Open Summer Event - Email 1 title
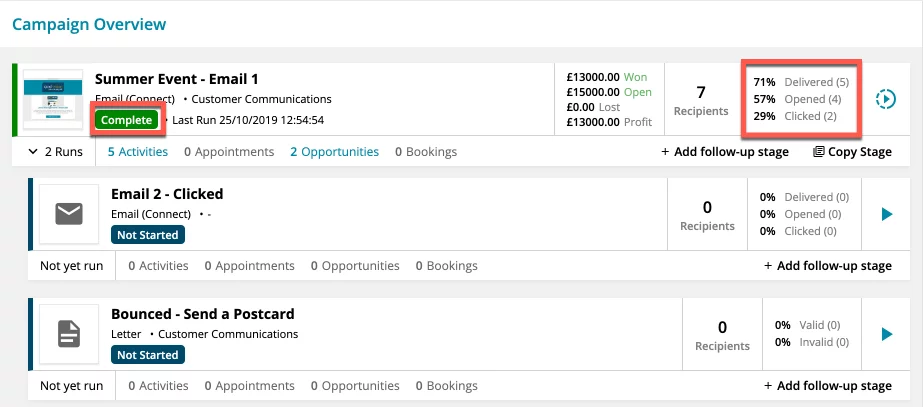923x407 pixels. point(177,79)
